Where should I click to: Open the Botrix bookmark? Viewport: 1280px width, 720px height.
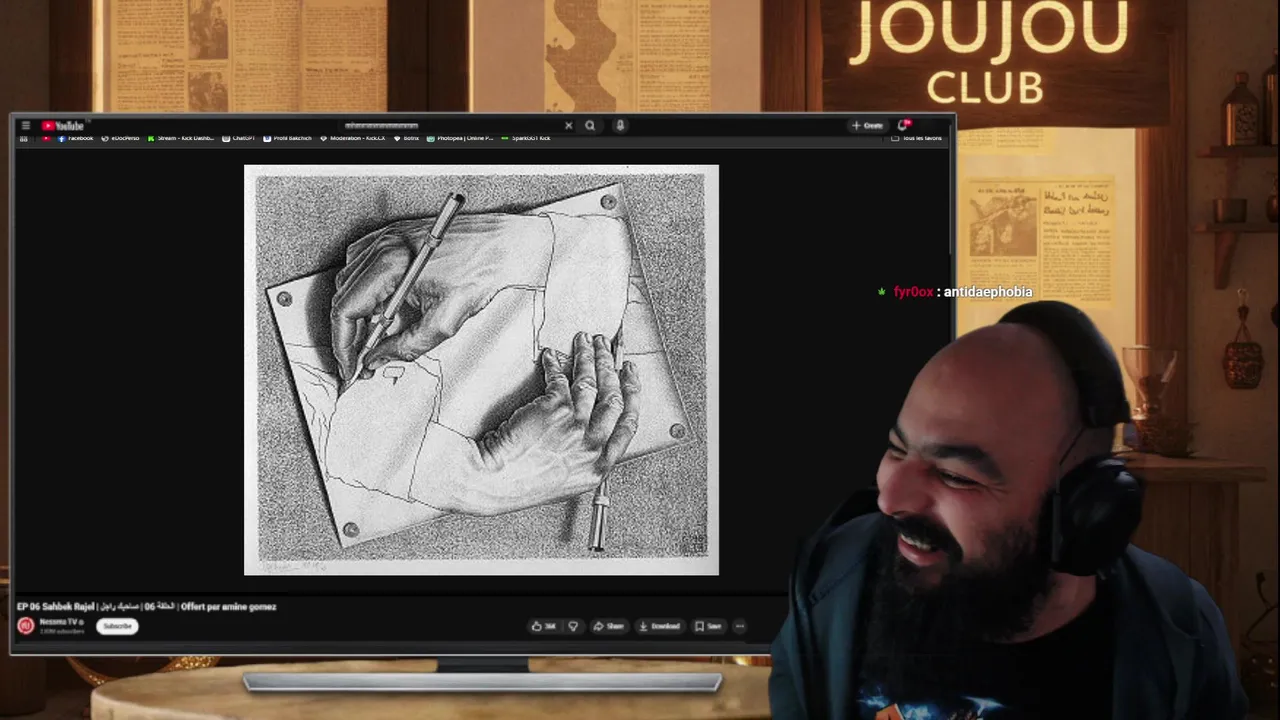[407, 138]
